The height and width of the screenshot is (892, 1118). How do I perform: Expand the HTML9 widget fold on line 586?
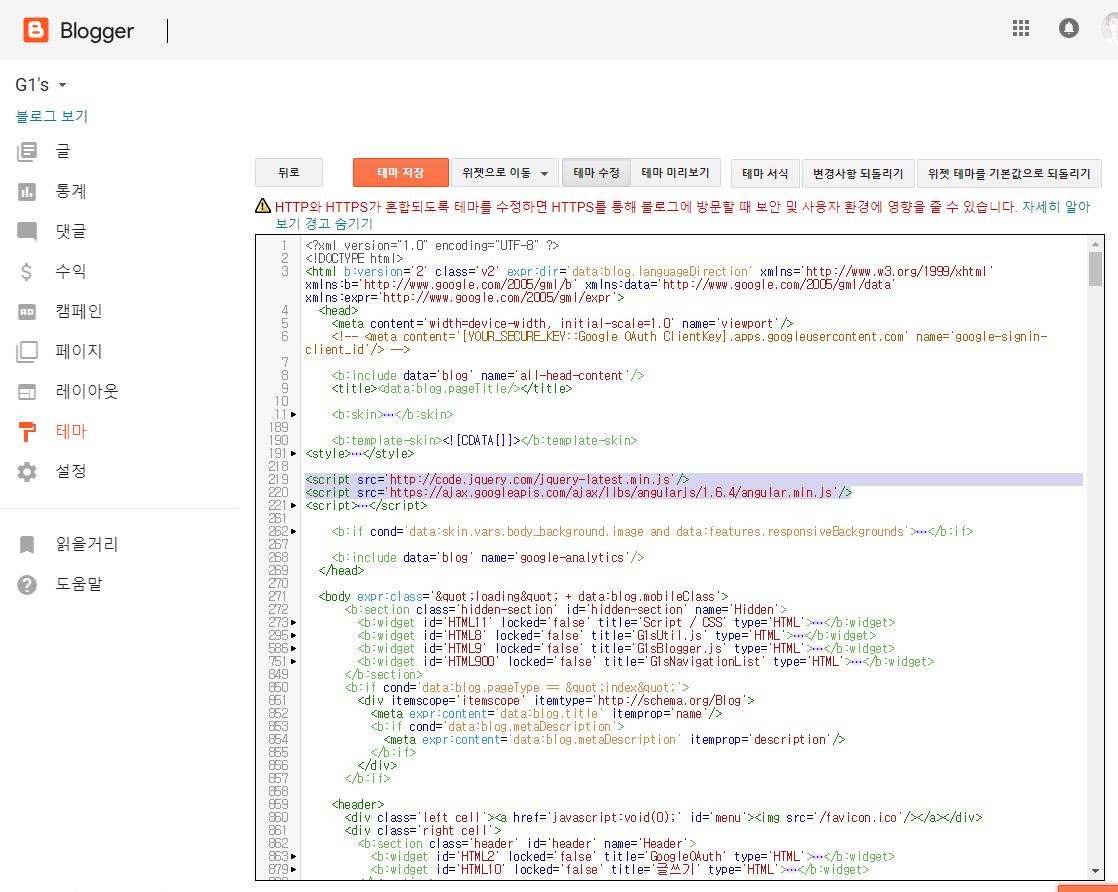(x=294, y=648)
